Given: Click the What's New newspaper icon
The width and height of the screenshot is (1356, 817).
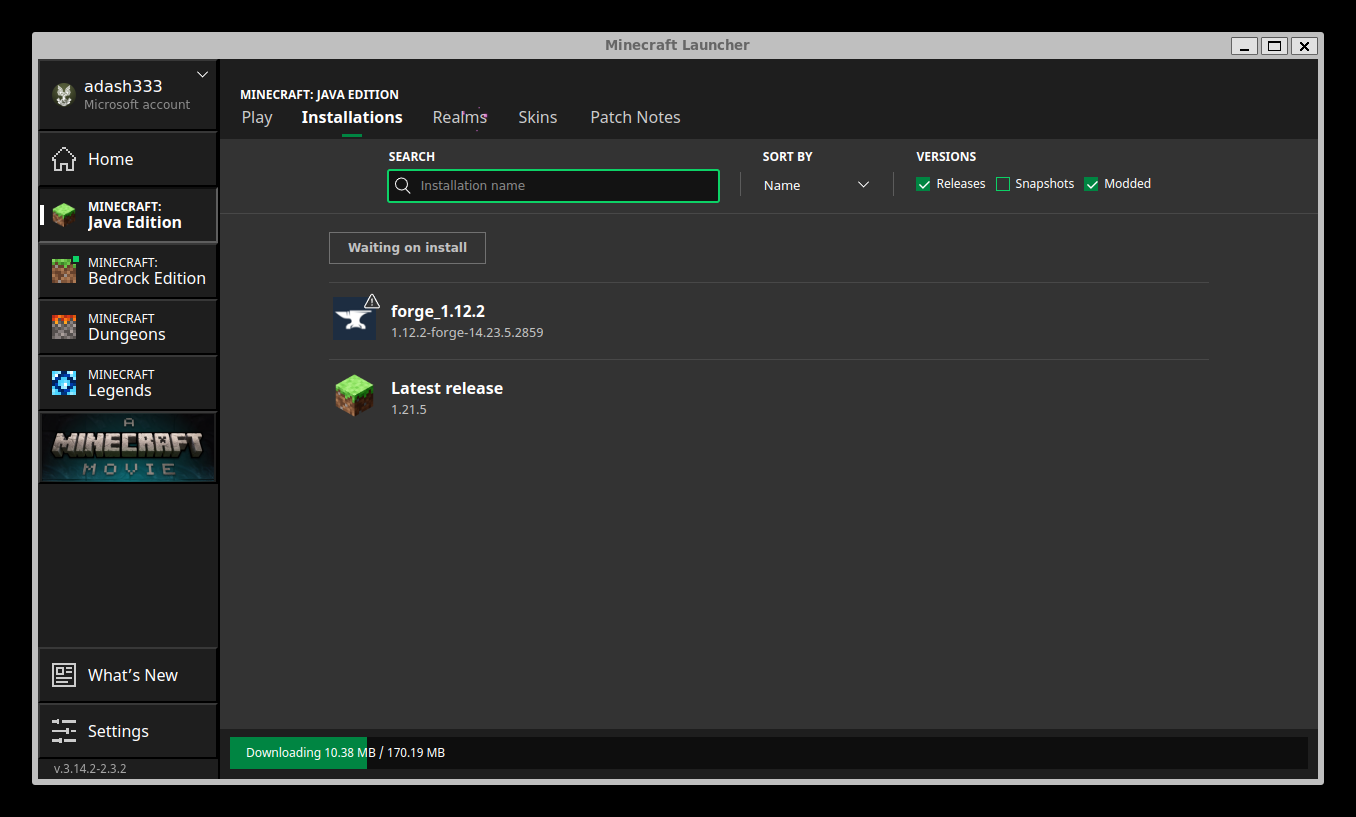Looking at the screenshot, I should coord(64,675).
